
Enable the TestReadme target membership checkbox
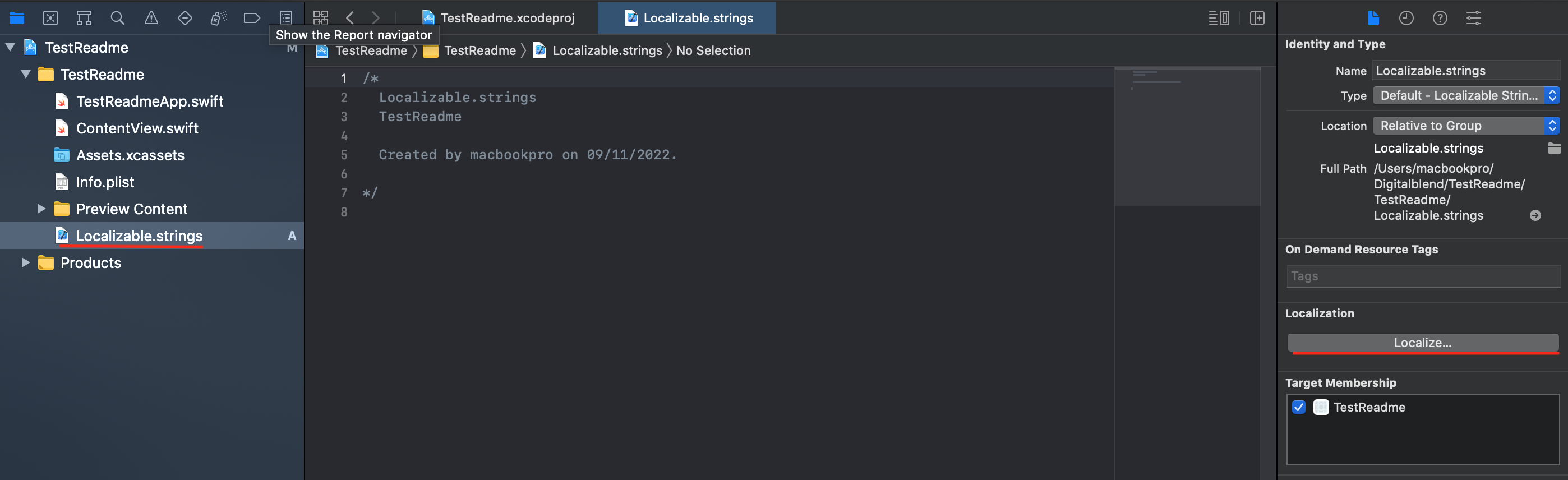(x=1298, y=407)
